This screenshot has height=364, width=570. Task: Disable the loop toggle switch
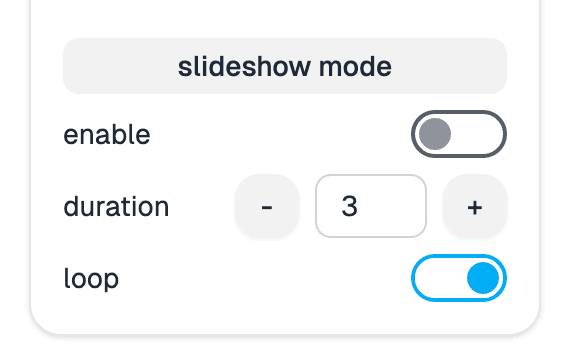[x=459, y=278]
